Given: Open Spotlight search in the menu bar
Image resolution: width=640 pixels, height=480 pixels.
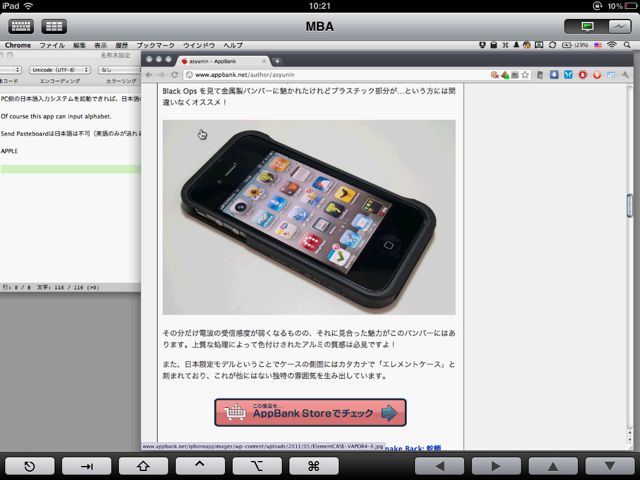Looking at the screenshot, I should 627,45.
